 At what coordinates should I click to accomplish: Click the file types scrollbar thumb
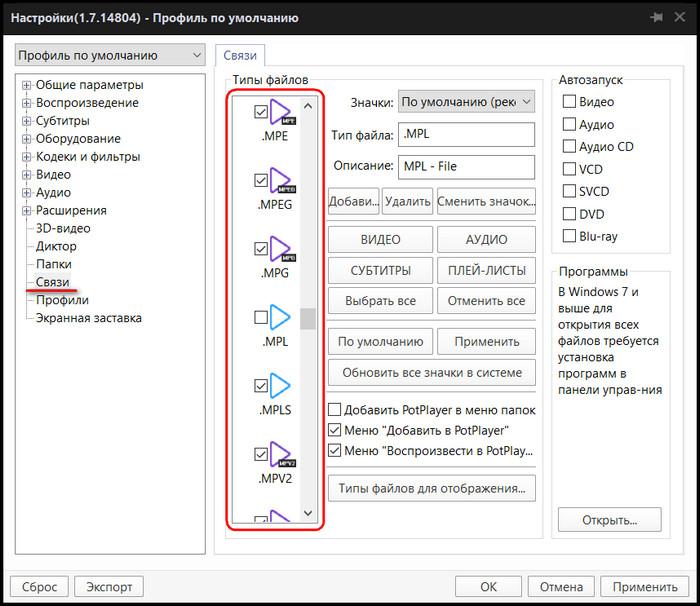pos(308,318)
